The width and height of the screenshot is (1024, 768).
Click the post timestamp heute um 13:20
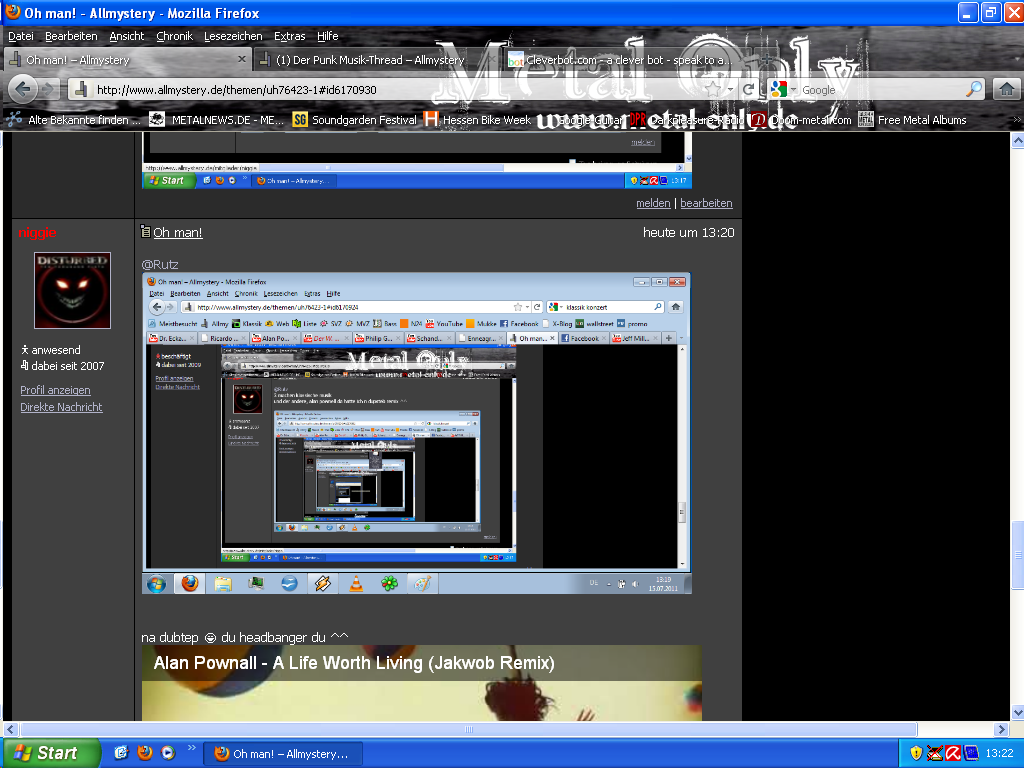pos(688,232)
